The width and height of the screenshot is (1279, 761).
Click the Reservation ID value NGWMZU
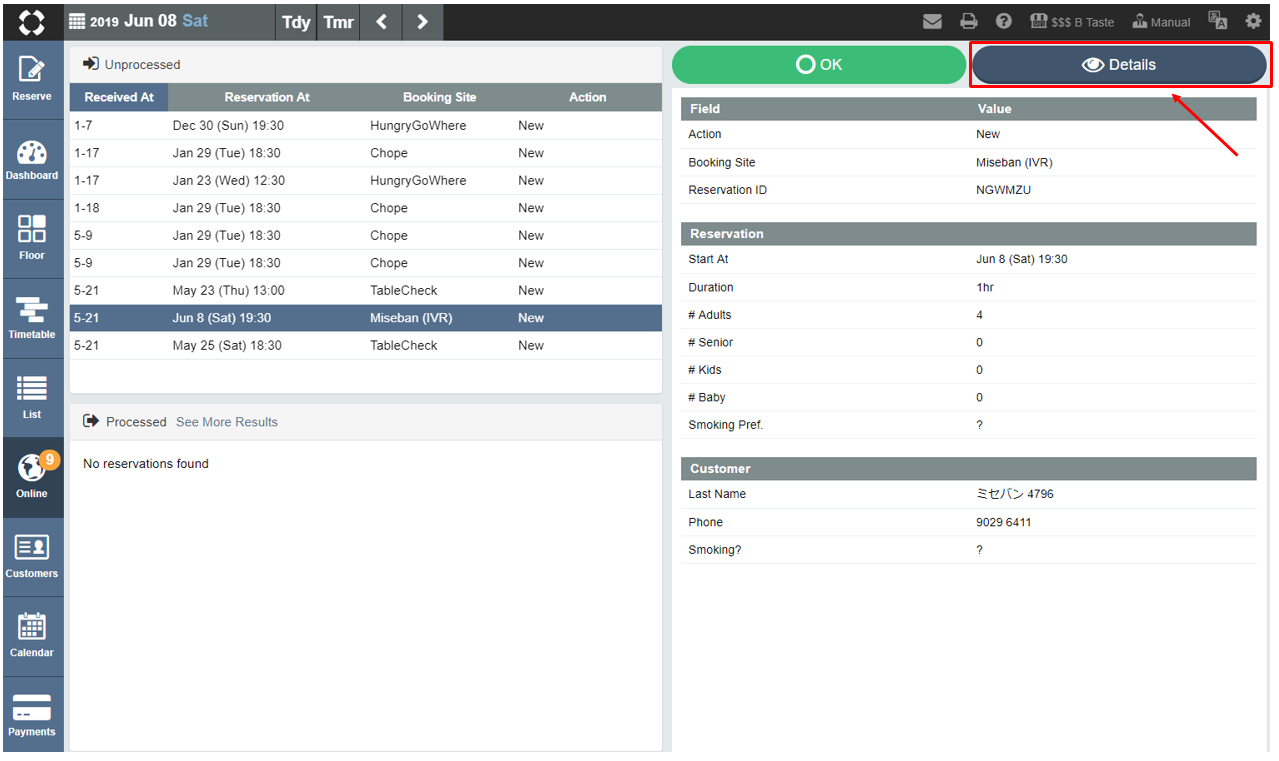point(1003,190)
